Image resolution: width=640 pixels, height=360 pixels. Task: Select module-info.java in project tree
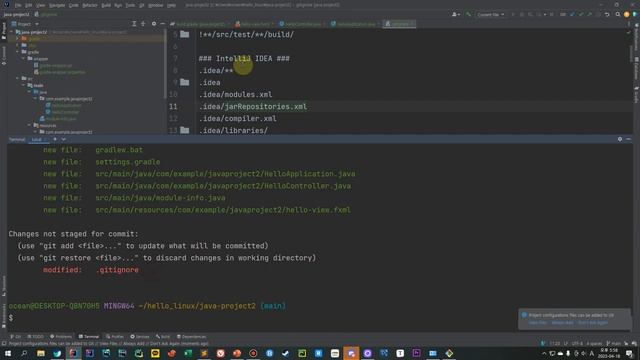[x=58, y=118]
